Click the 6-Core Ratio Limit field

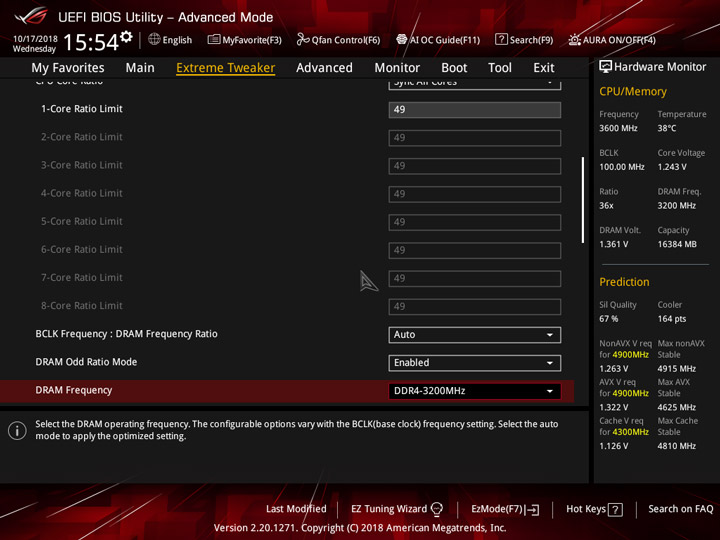coord(474,250)
